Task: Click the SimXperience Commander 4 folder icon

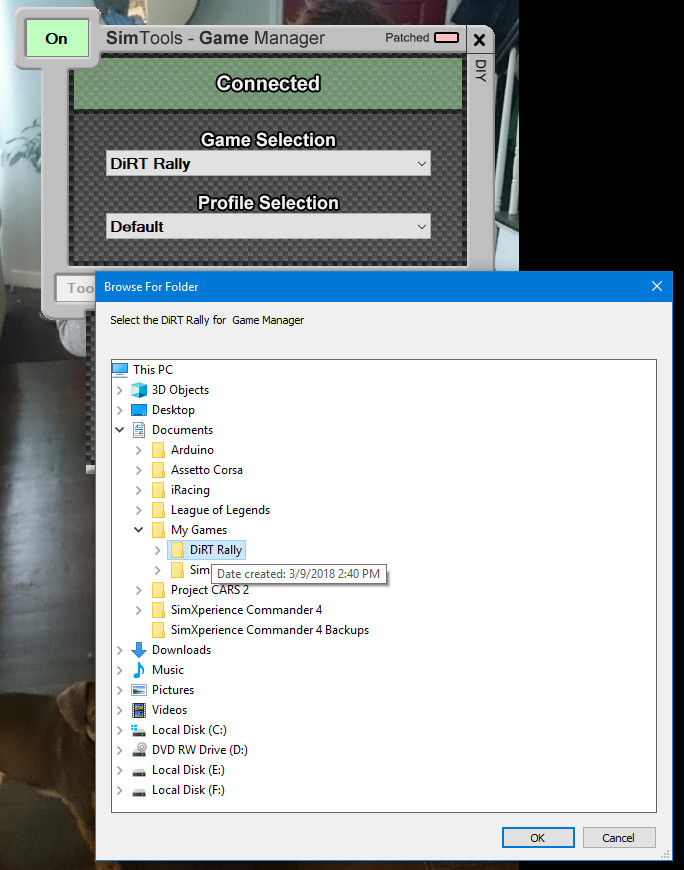Action: coord(158,610)
